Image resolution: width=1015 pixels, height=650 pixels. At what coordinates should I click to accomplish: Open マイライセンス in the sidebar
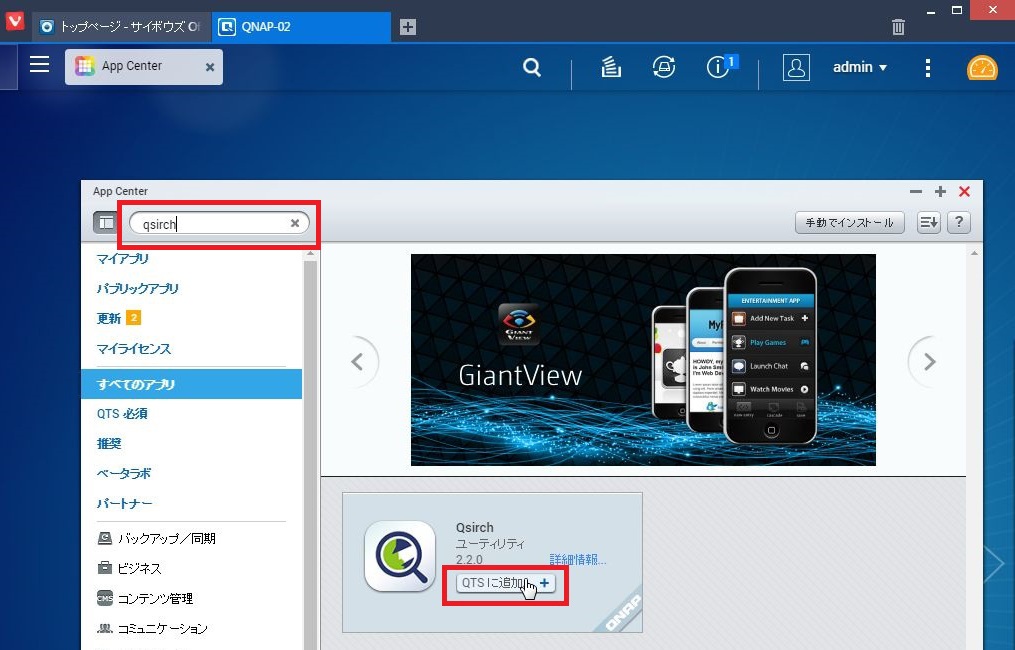pyautogui.click(x=133, y=348)
